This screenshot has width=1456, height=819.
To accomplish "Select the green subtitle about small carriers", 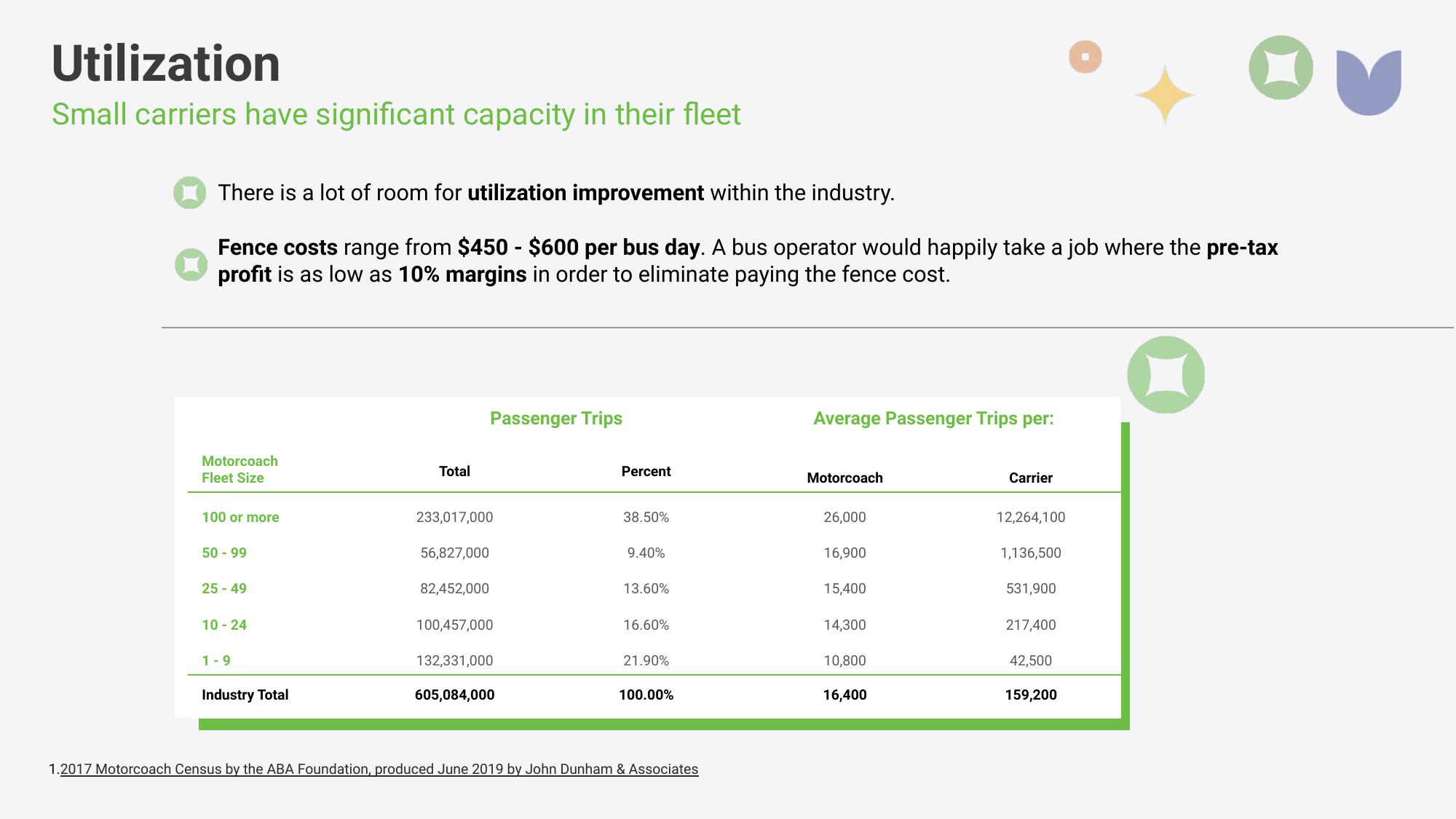I will point(396,114).
